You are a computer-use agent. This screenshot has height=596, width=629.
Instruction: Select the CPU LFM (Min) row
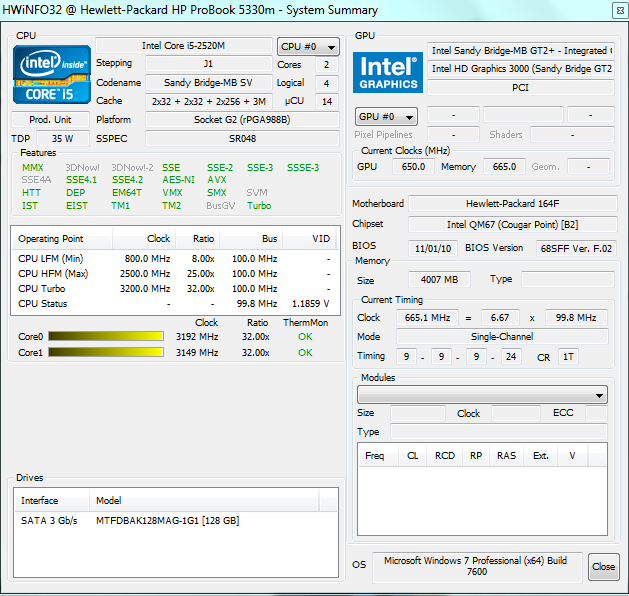175,258
